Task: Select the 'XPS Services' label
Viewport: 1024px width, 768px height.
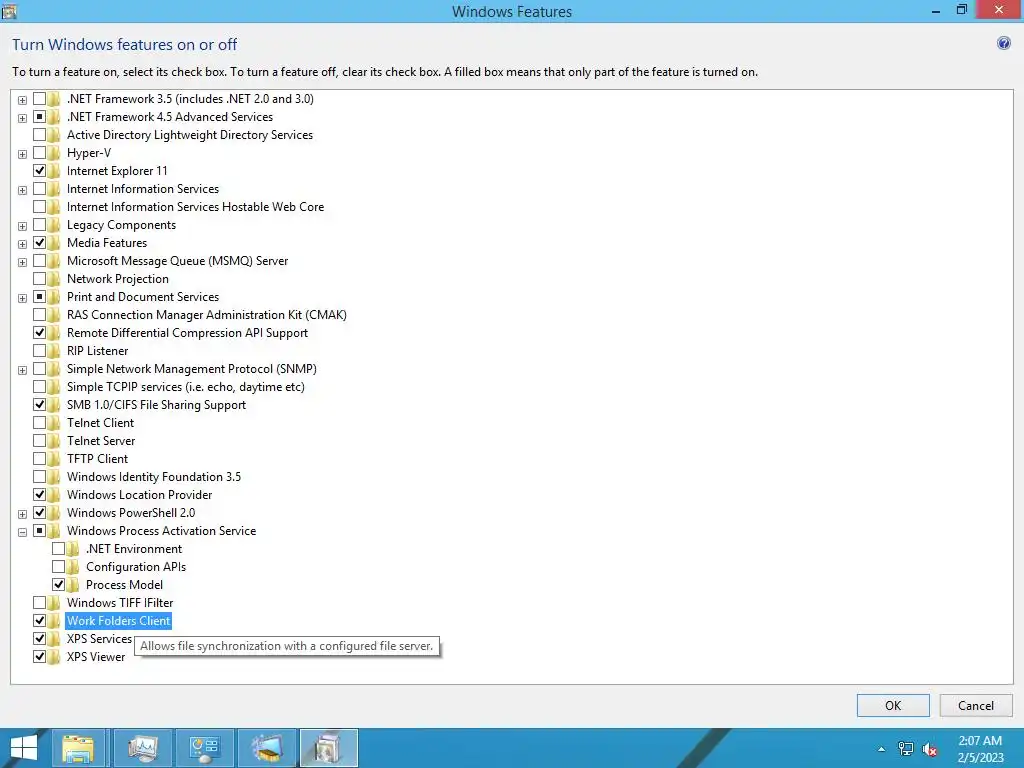Action: [x=99, y=639]
